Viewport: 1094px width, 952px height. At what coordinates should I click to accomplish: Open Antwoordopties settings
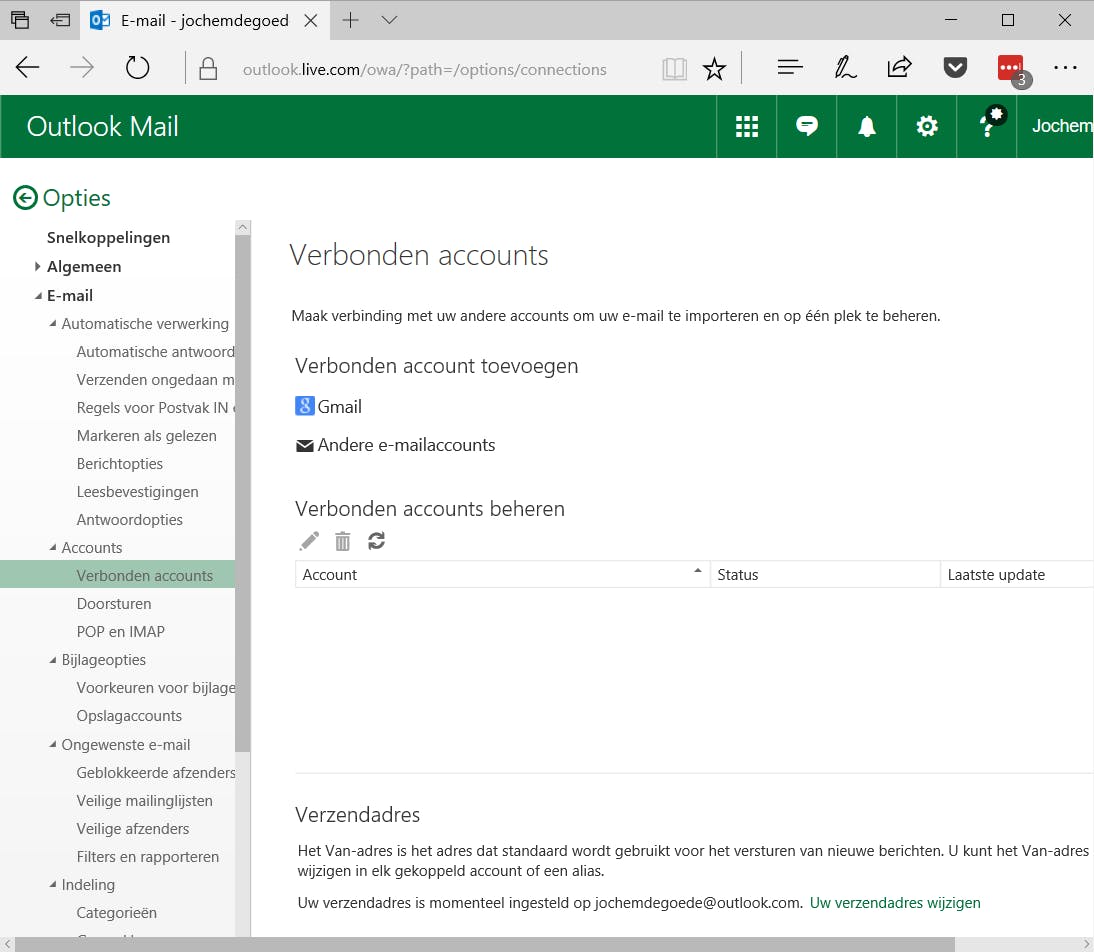(x=129, y=519)
